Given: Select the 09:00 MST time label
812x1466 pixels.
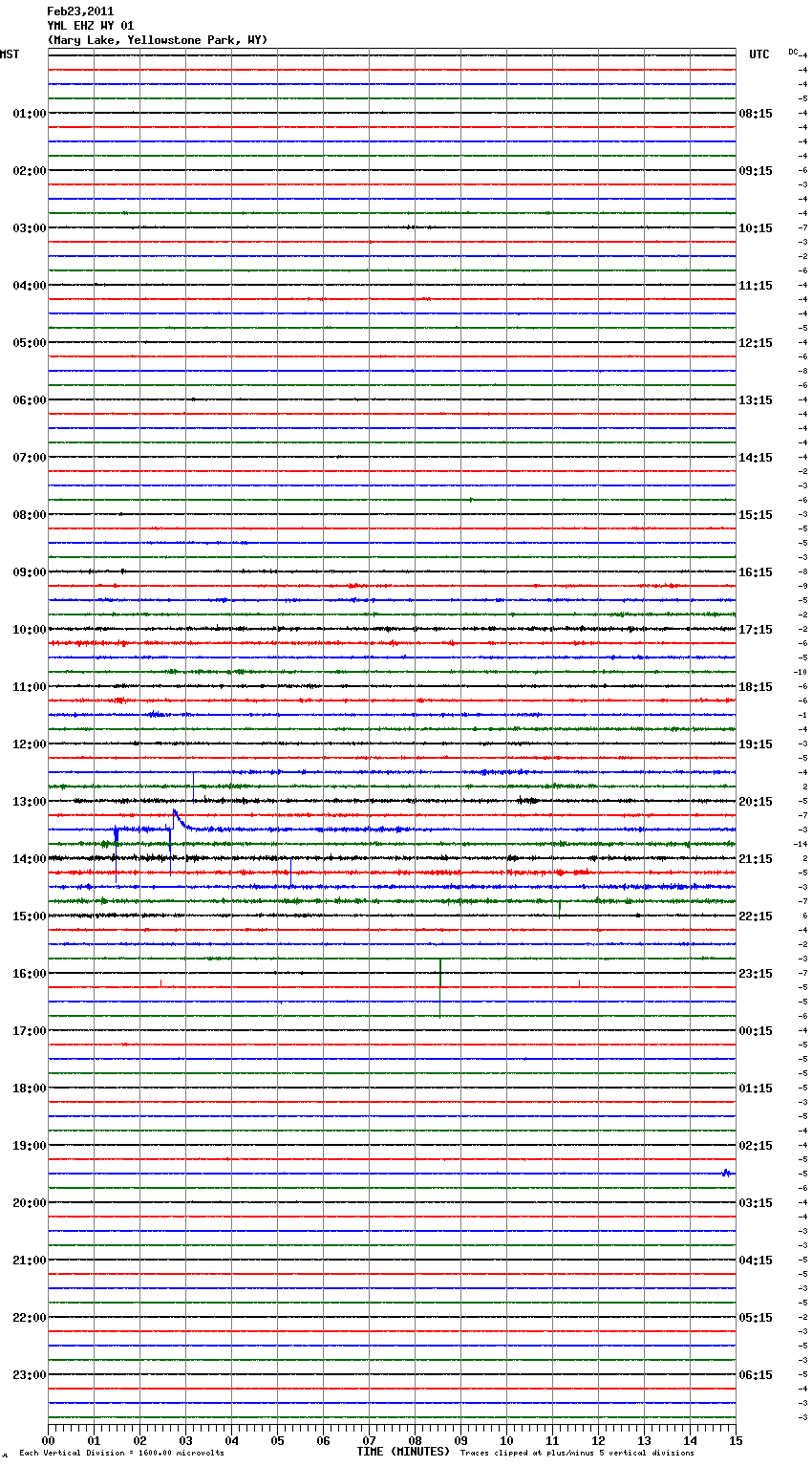Looking at the screenshot, I should coord(30,572).
